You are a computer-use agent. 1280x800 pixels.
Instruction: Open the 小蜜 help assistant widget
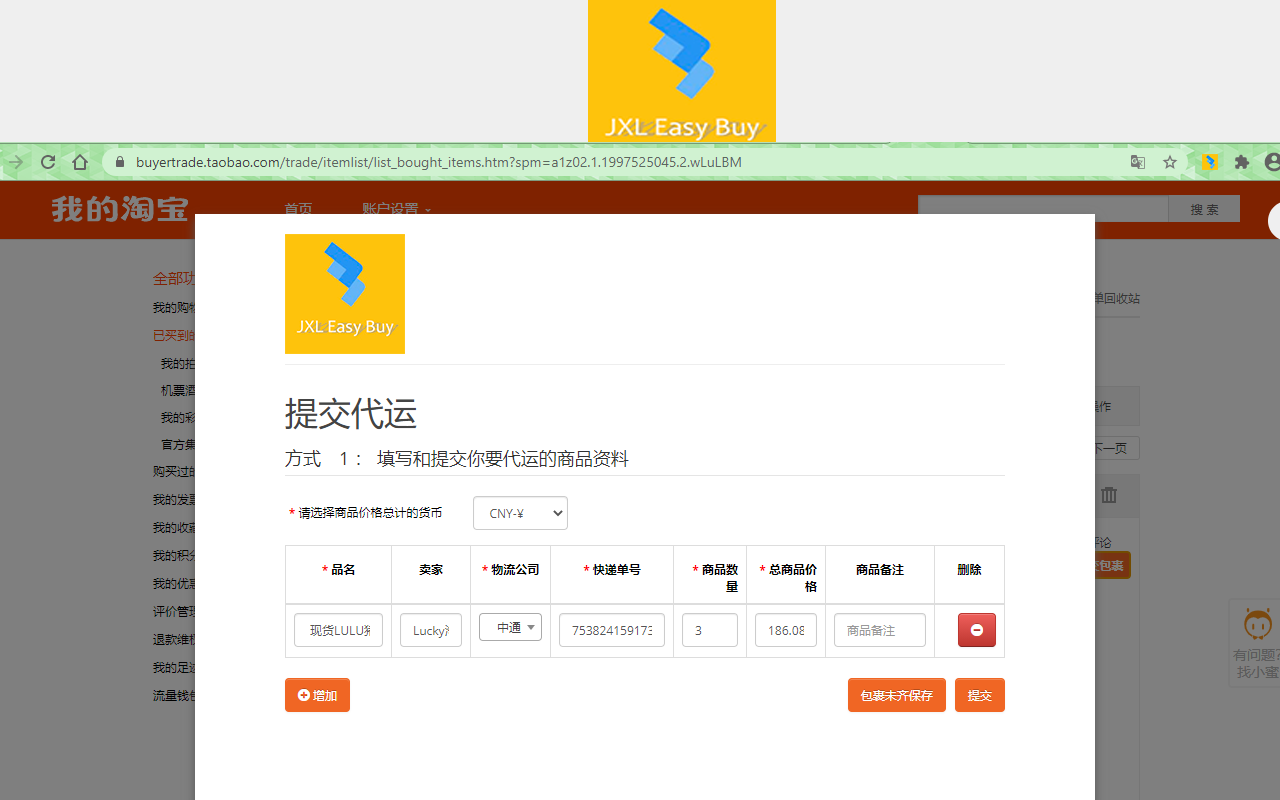pyautogui.click(x=1257, y=643)
